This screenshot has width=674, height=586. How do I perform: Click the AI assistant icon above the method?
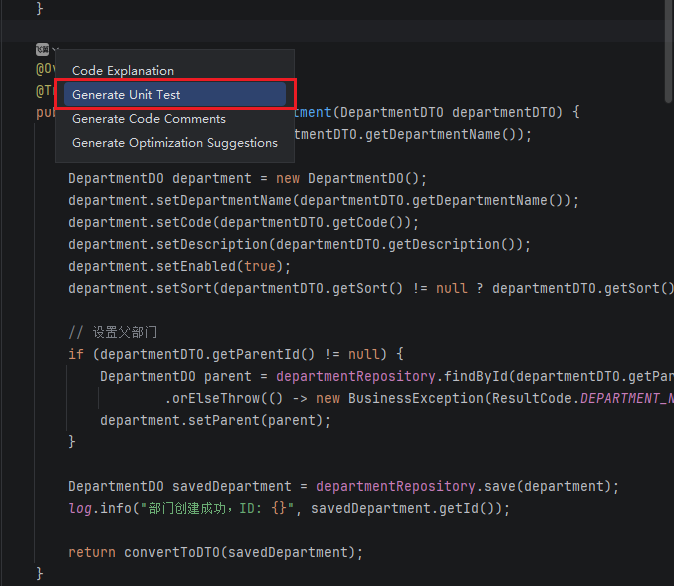click(42, 49)
